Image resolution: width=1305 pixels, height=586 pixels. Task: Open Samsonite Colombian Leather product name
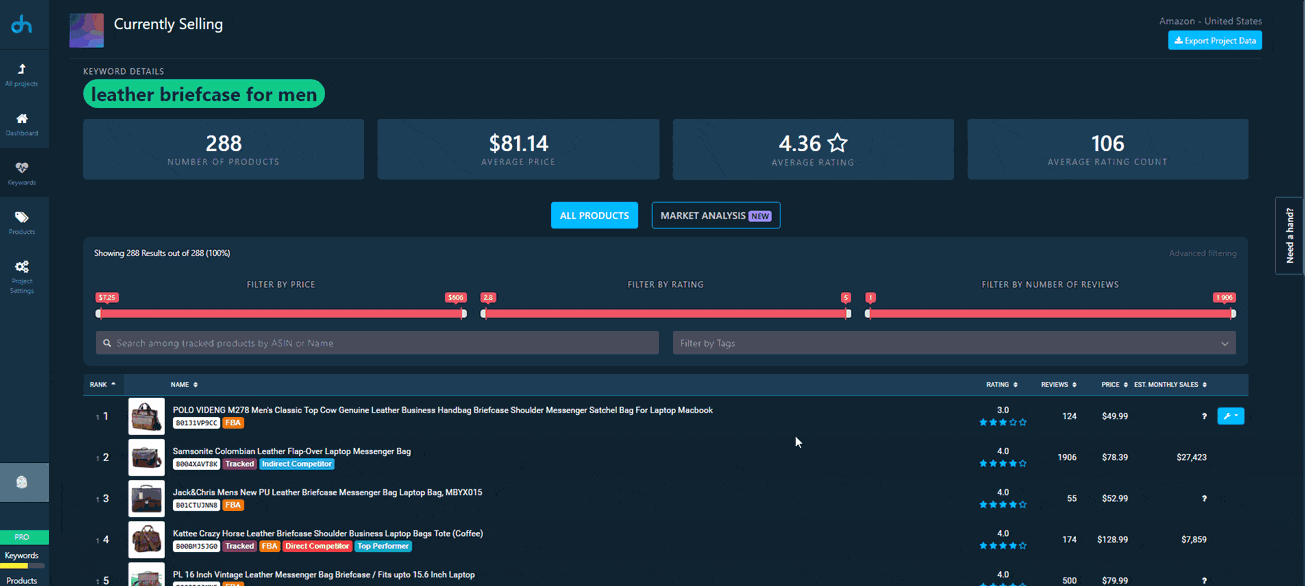pyautogui.click(x=292, y=451)
